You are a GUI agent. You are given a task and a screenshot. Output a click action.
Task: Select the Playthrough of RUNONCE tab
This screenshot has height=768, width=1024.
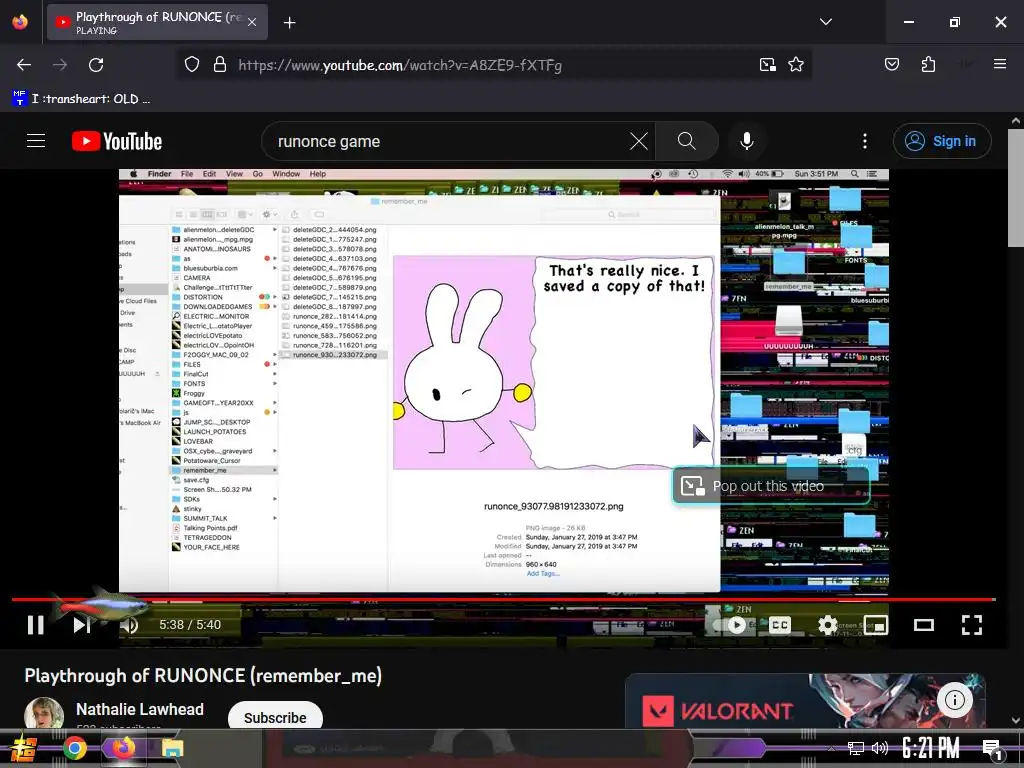click(157, 22)
